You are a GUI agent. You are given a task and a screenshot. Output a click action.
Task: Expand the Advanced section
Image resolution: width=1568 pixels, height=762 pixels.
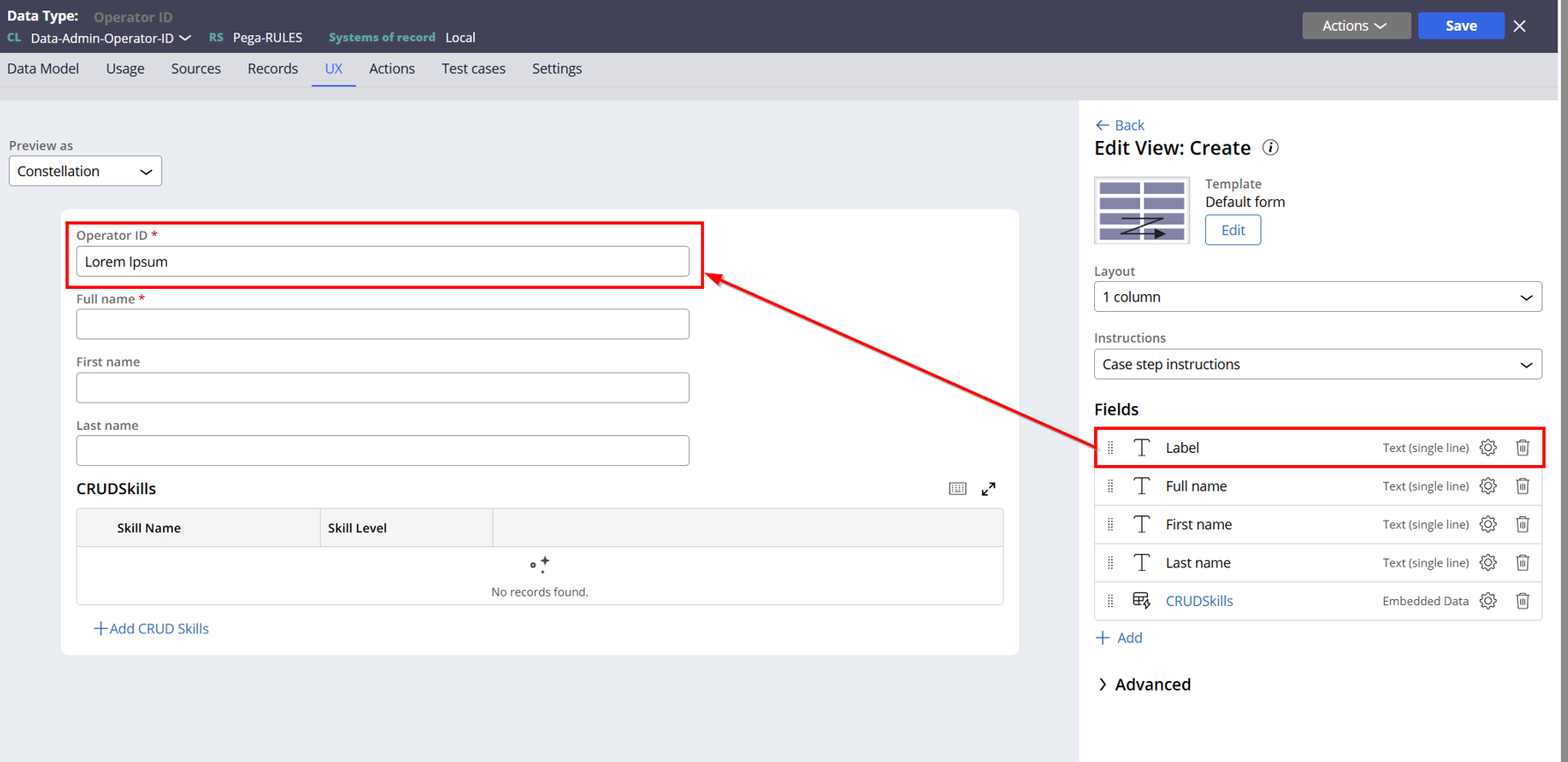pyautogui.click(x=1144, y=684)
